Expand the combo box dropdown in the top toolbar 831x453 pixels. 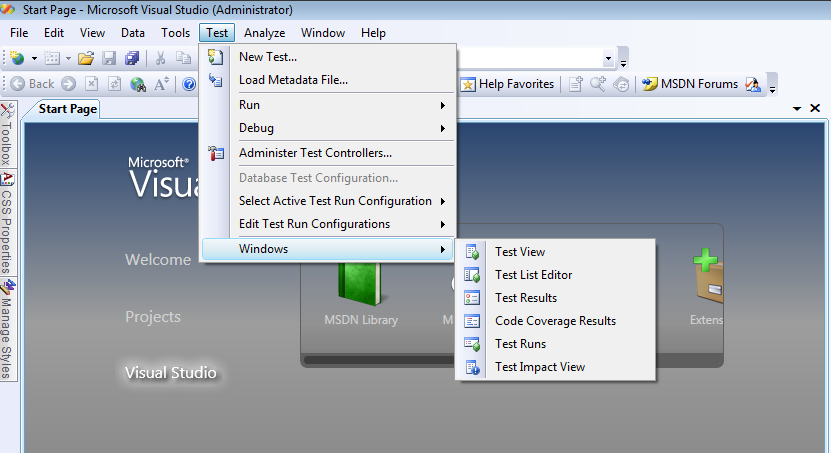click(608, 58)
